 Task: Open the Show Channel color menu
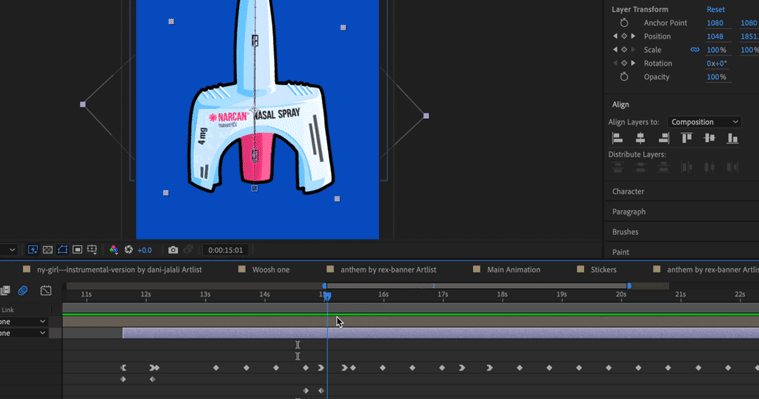click(113, 250)
